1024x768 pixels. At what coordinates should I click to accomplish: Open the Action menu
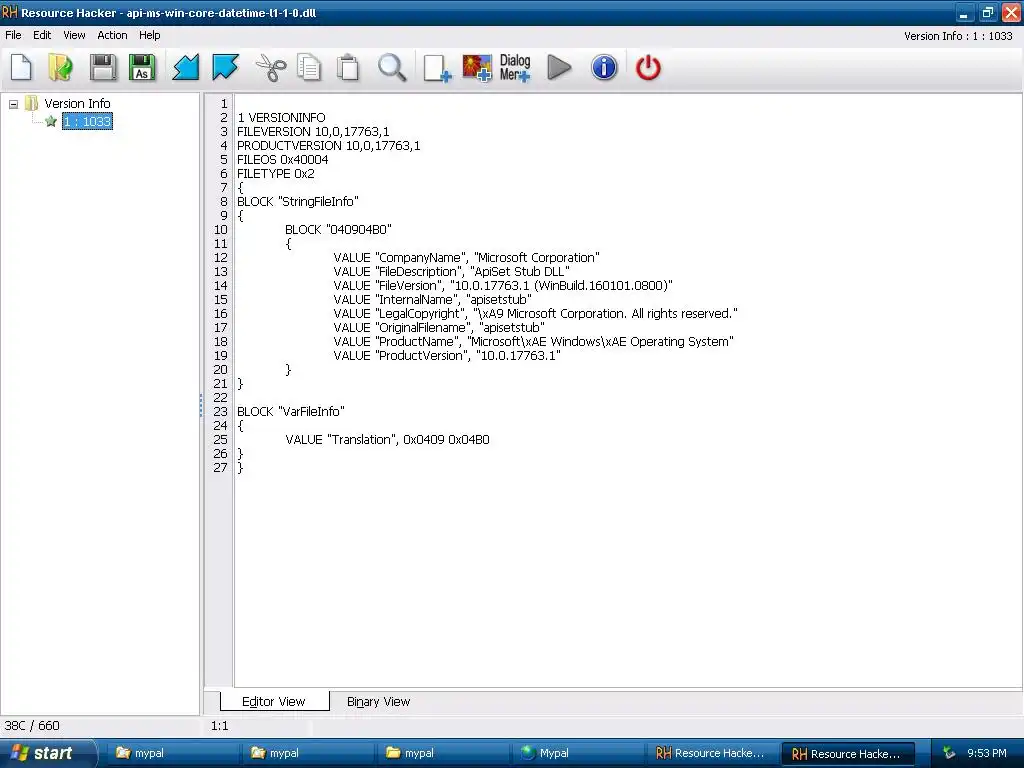[112, 35]
